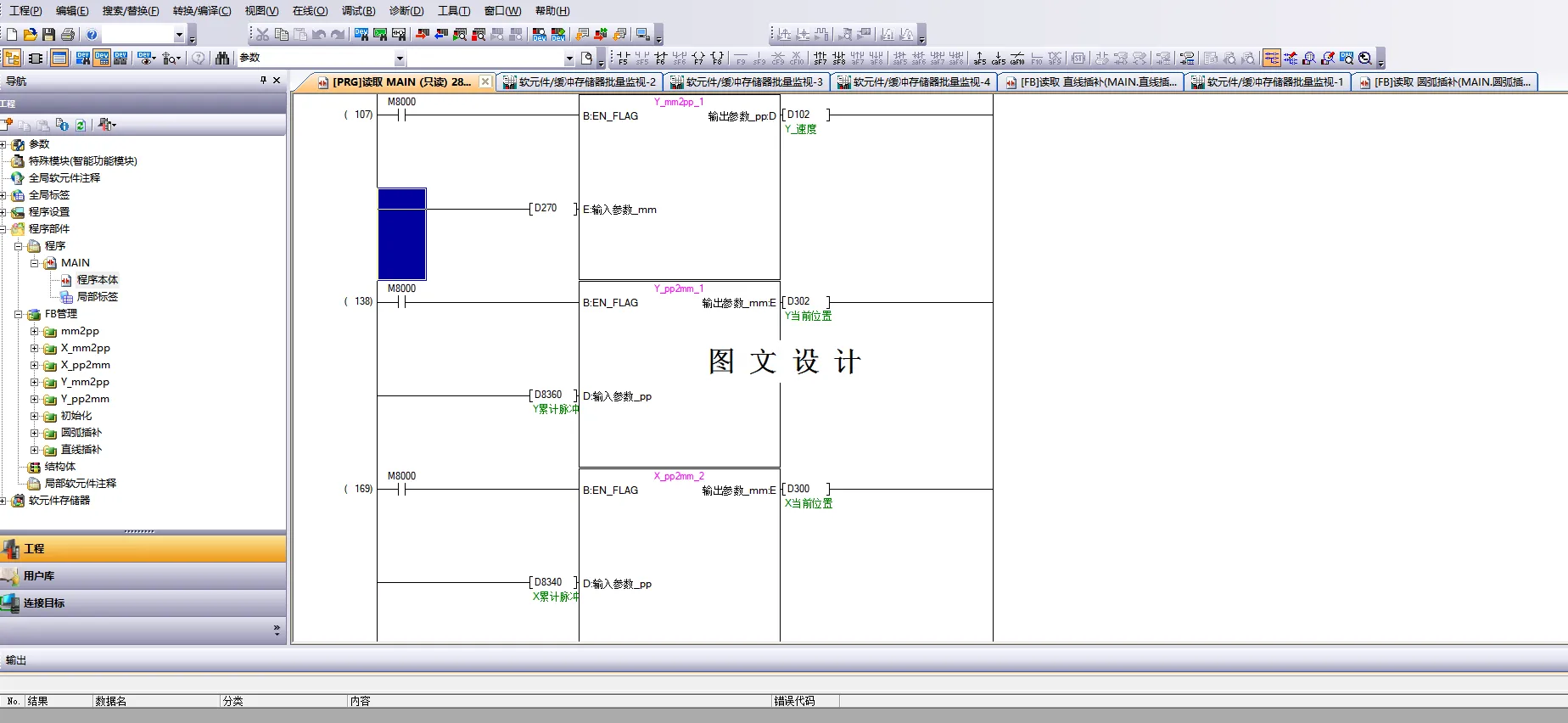Expand the 圆弧插补 function block node
This screenshot has width=1568, height=723.
pos(35,433)
